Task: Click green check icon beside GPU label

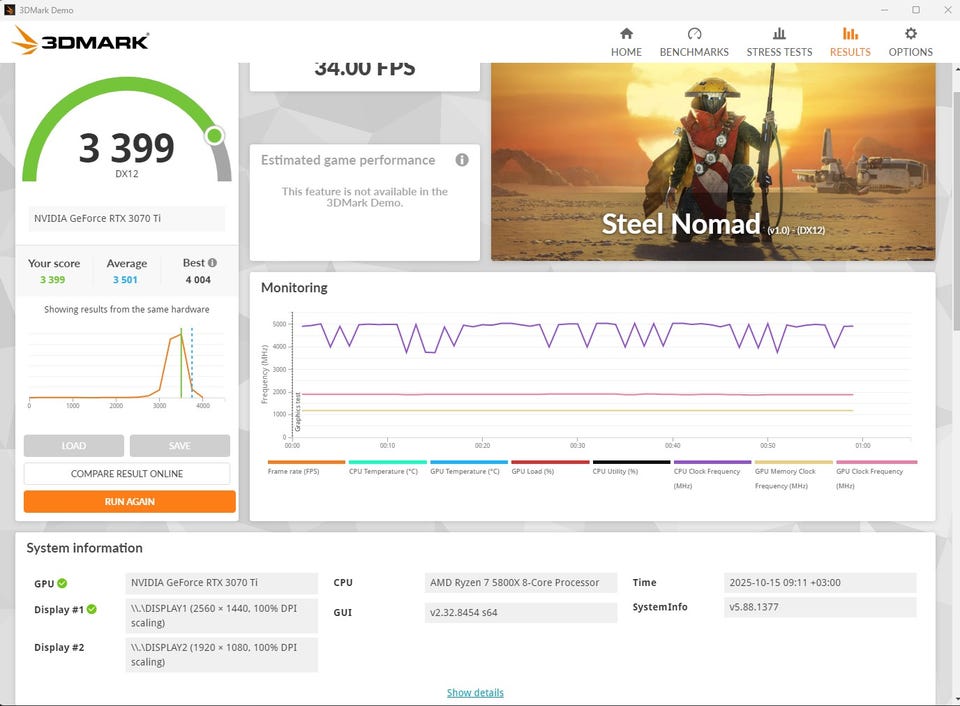Action: pos(62,583)
